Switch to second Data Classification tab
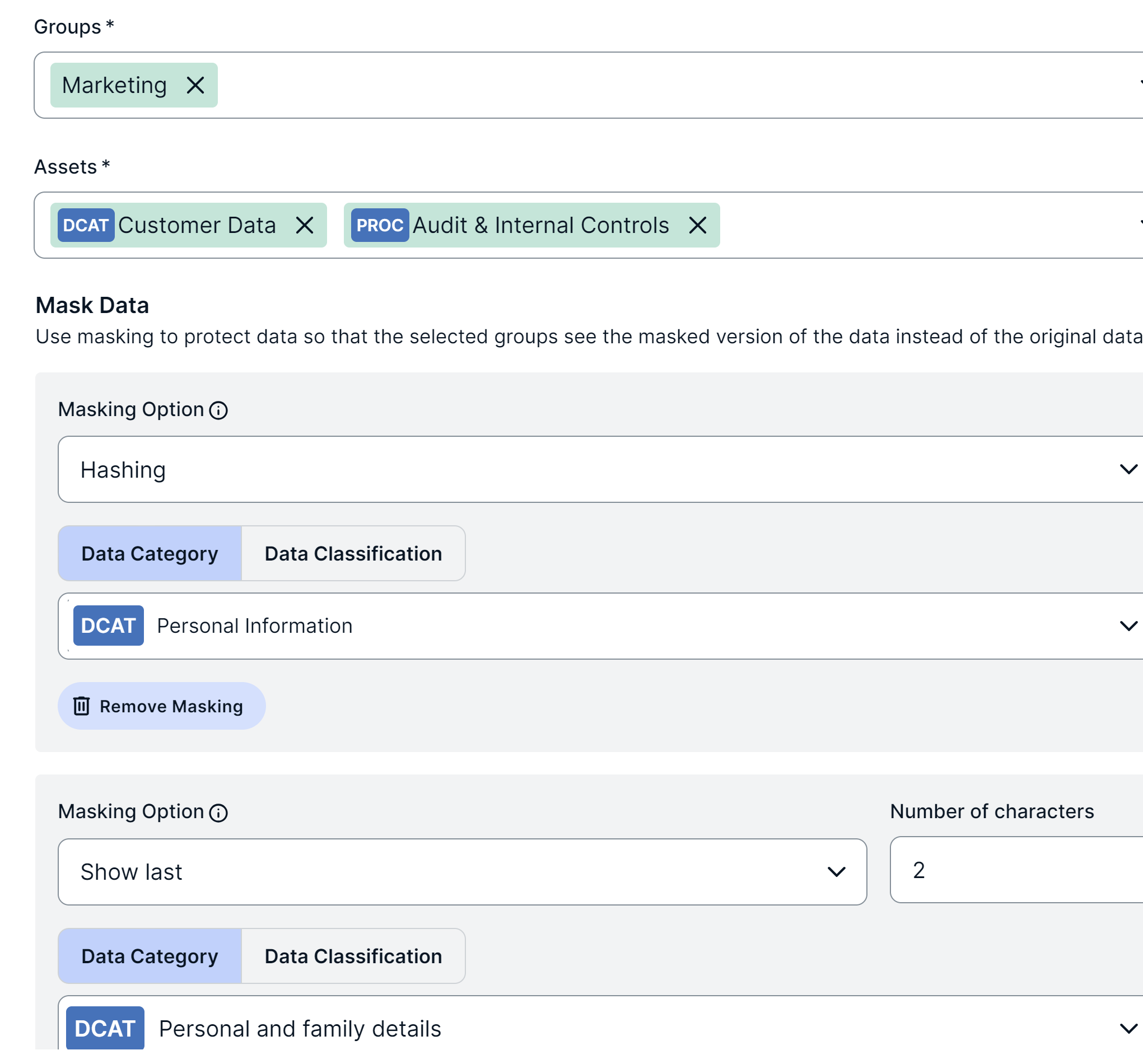1143x1064 pixels. tap(353, 956)
